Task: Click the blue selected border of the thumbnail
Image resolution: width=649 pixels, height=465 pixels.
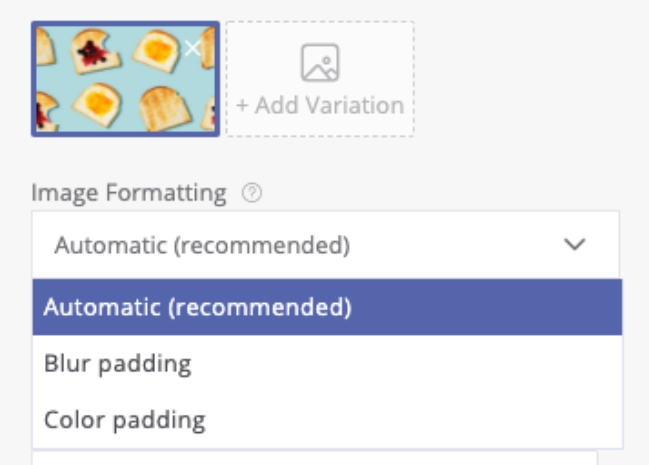Action: pos(125,25)
